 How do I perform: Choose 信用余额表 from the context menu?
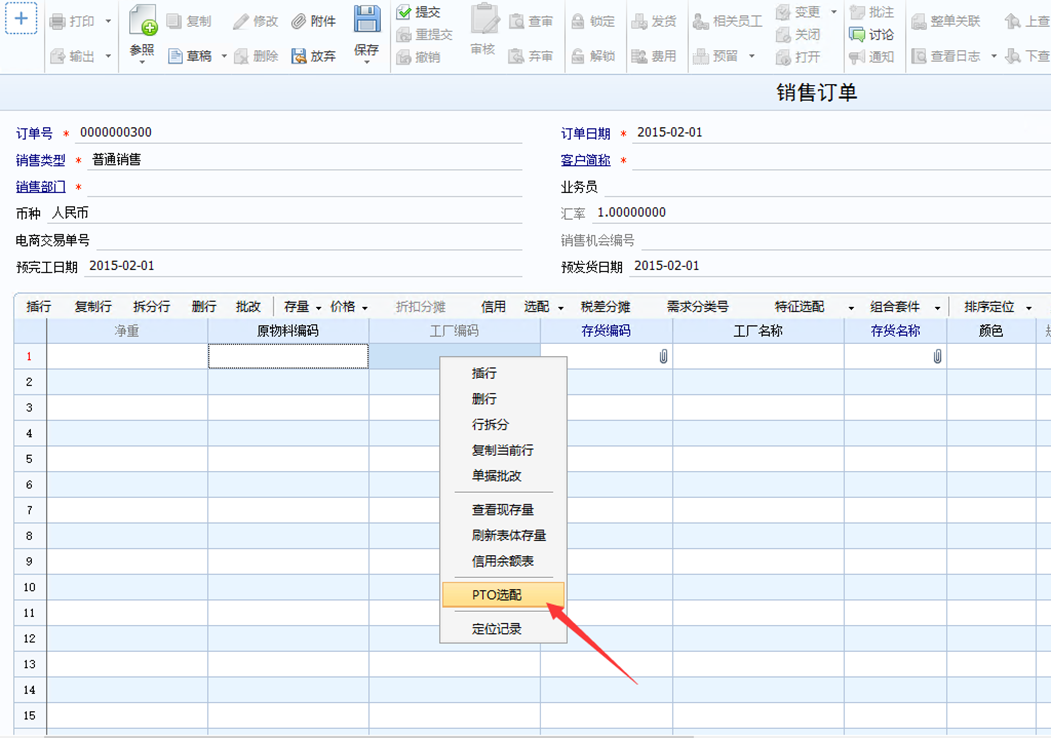click(x=503, y=560)
